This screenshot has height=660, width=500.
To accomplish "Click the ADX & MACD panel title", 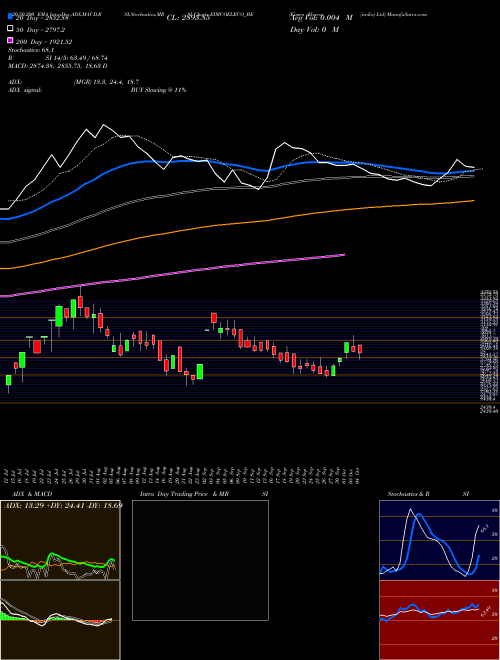I will click(x=32, y=494).
